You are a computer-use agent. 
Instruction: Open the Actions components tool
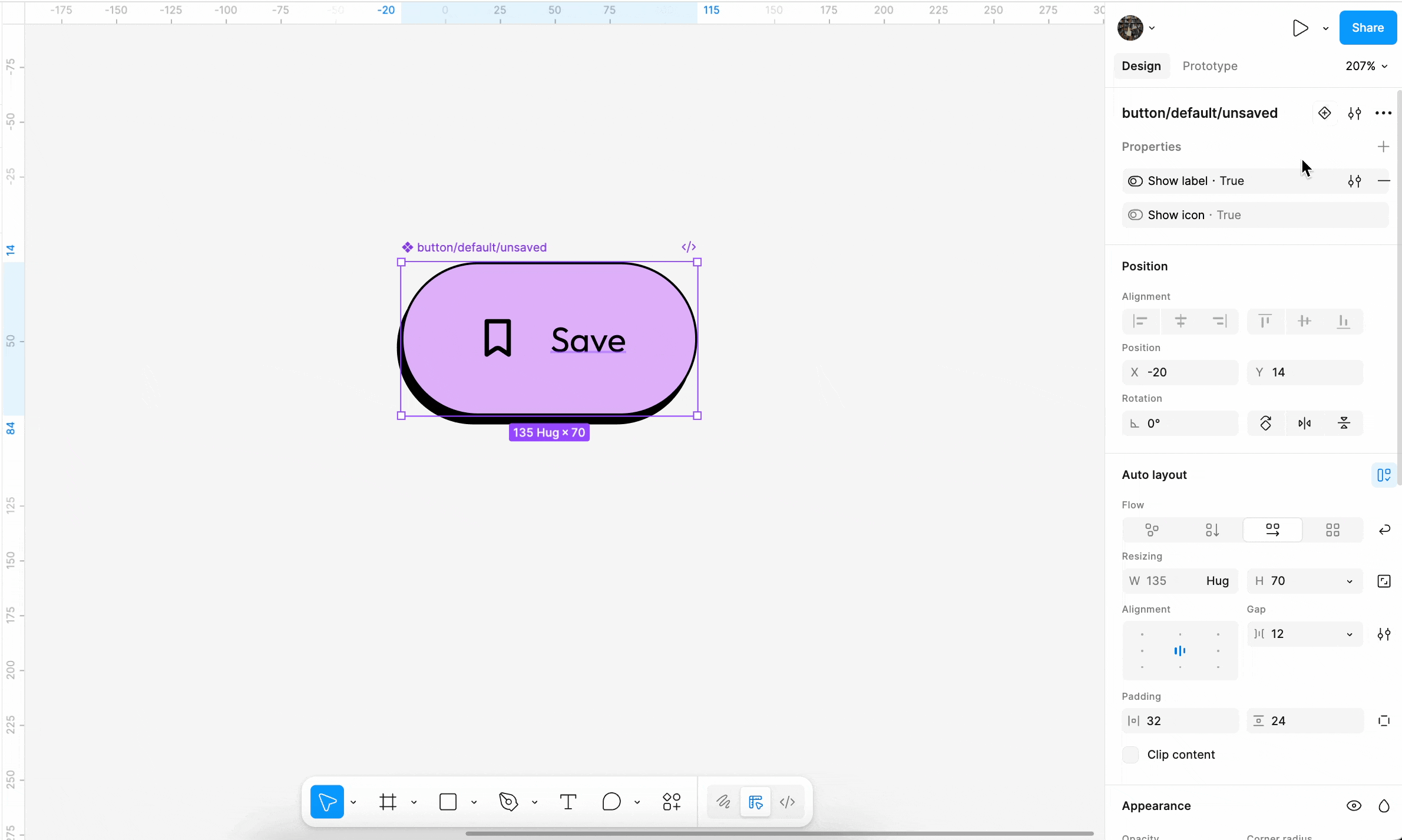[672, 802]
